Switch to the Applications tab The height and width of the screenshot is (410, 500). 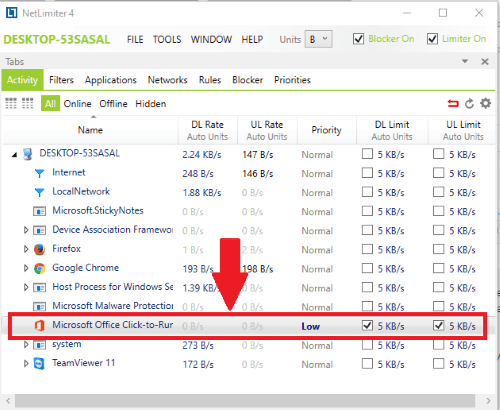[111, 80]
